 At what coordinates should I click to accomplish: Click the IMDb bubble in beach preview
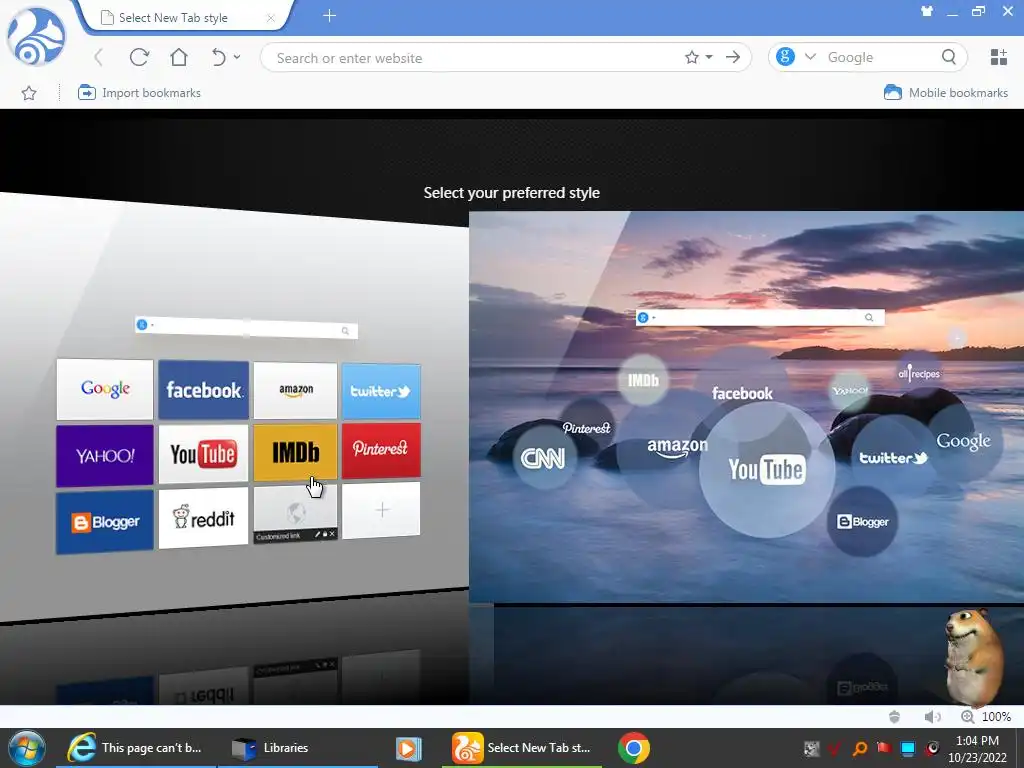point(643,380)
